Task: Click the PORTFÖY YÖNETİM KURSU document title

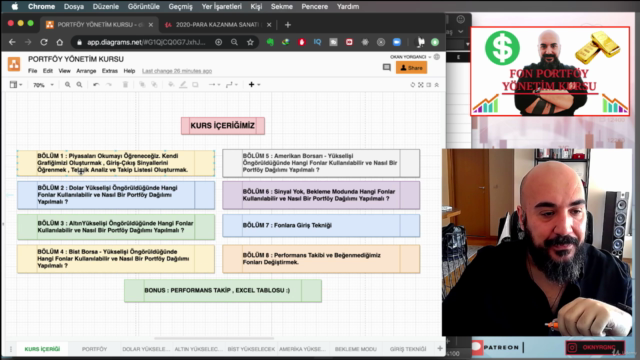Action: pyautogui.click(x=76, y=59)
